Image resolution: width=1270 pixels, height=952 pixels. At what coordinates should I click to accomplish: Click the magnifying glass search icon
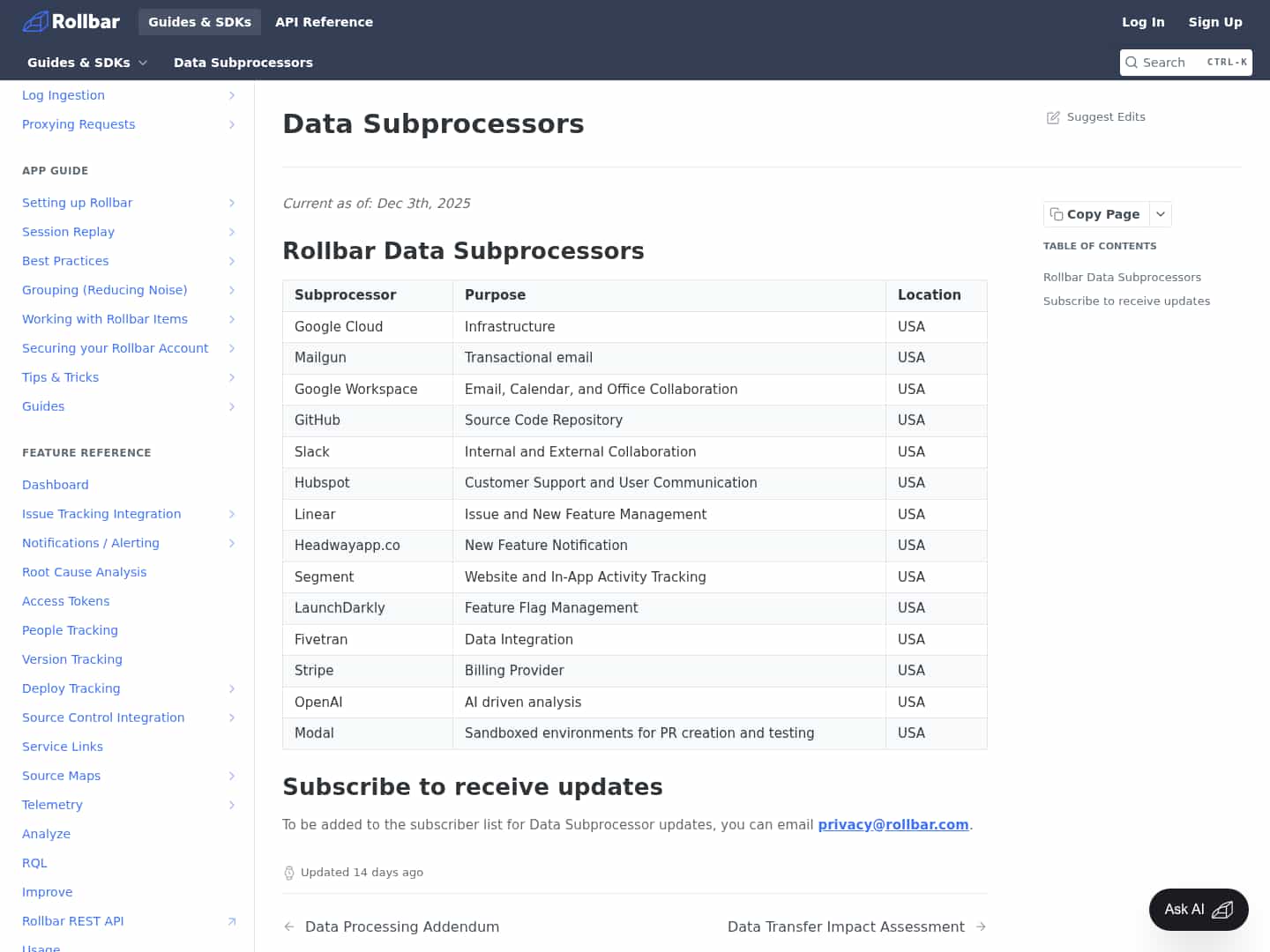pyautogui.click(x=1132, y=62)
